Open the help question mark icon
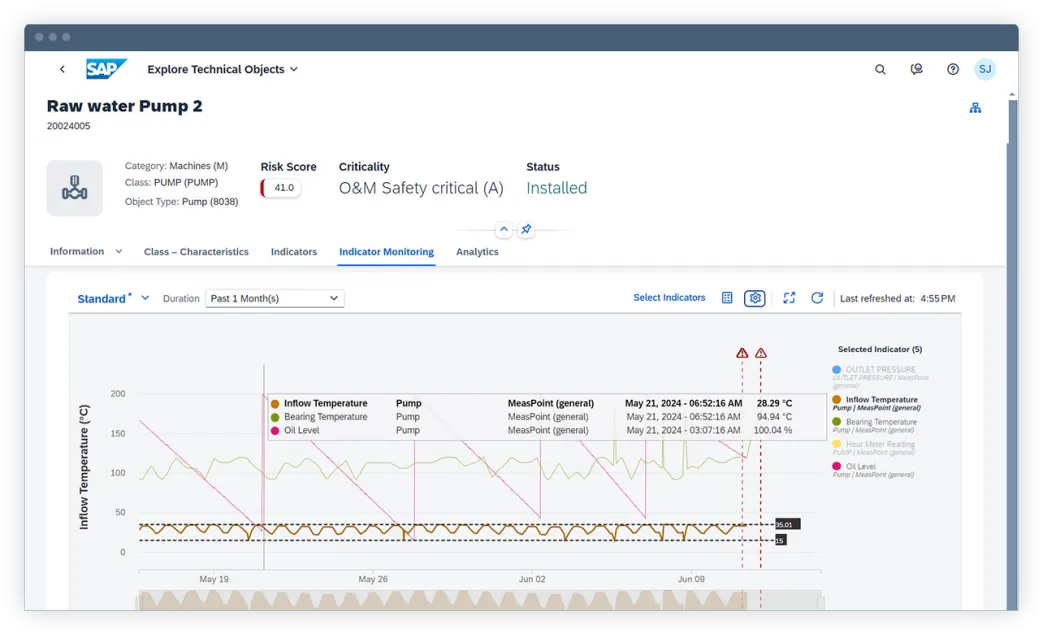Image resolution: width=1043 pixels, height=634 pixels. (952, 69)
